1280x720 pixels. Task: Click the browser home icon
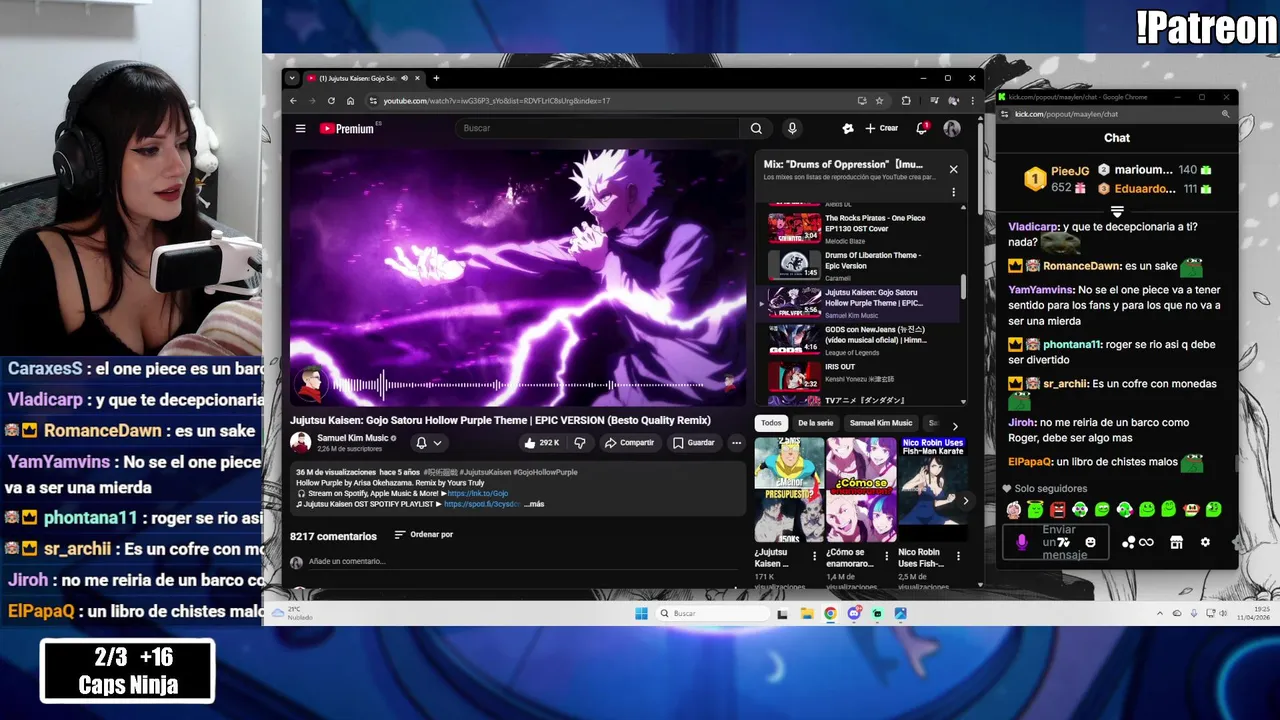(x=350, y=100)
